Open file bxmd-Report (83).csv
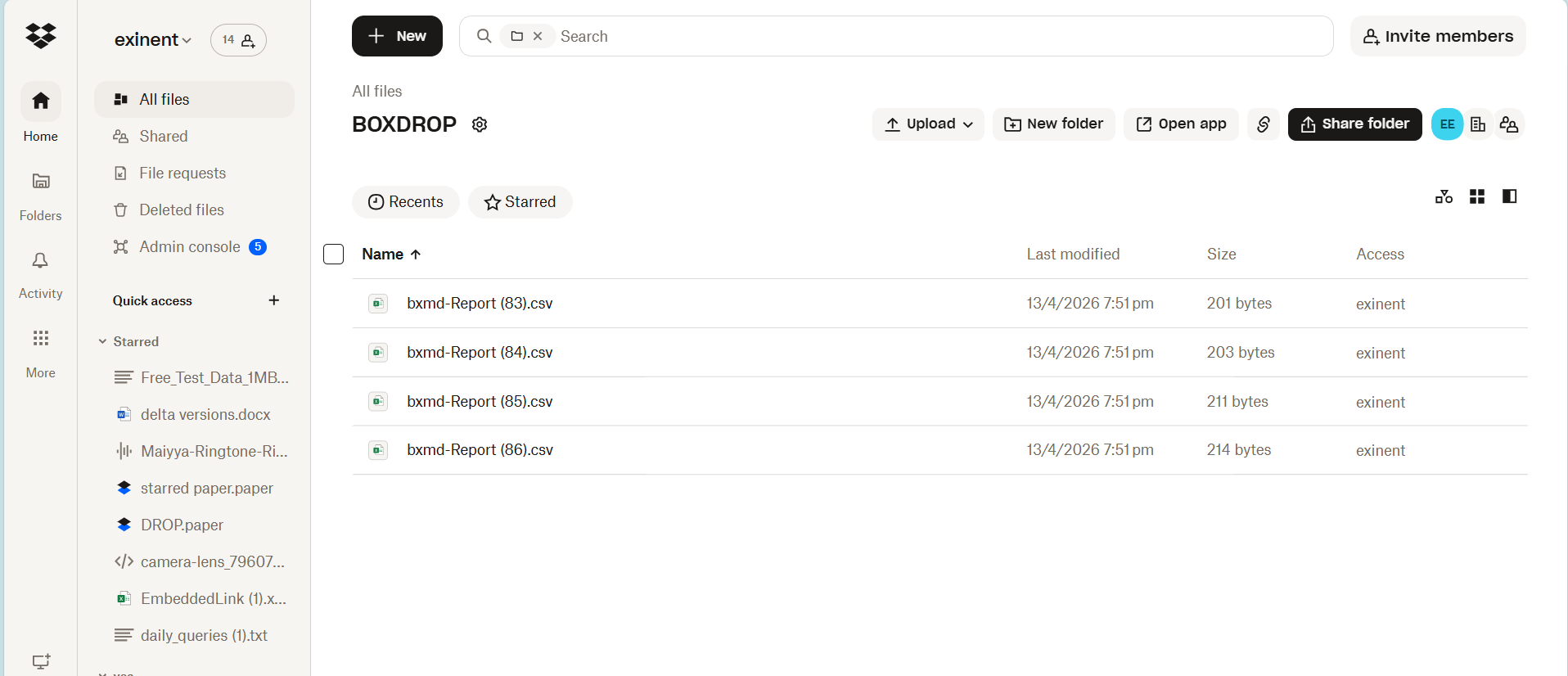This screenshot has height=676, width=1568. [480, 304]
